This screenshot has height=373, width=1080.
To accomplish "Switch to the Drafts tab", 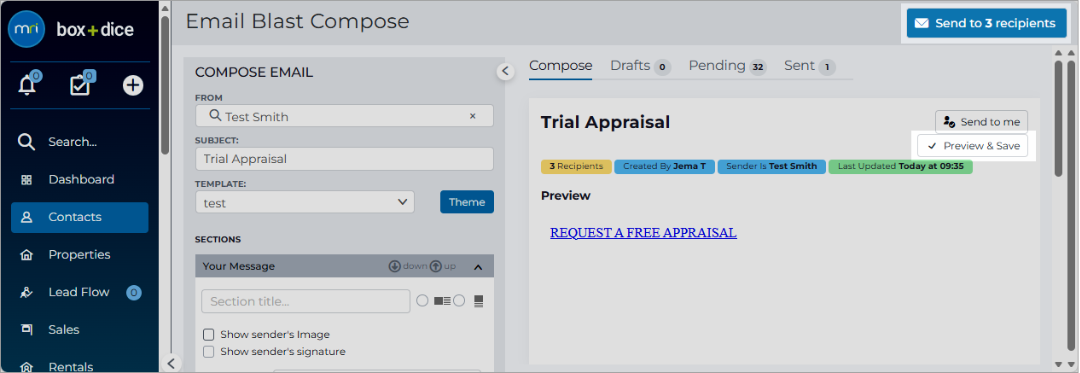I will [641, 66].
